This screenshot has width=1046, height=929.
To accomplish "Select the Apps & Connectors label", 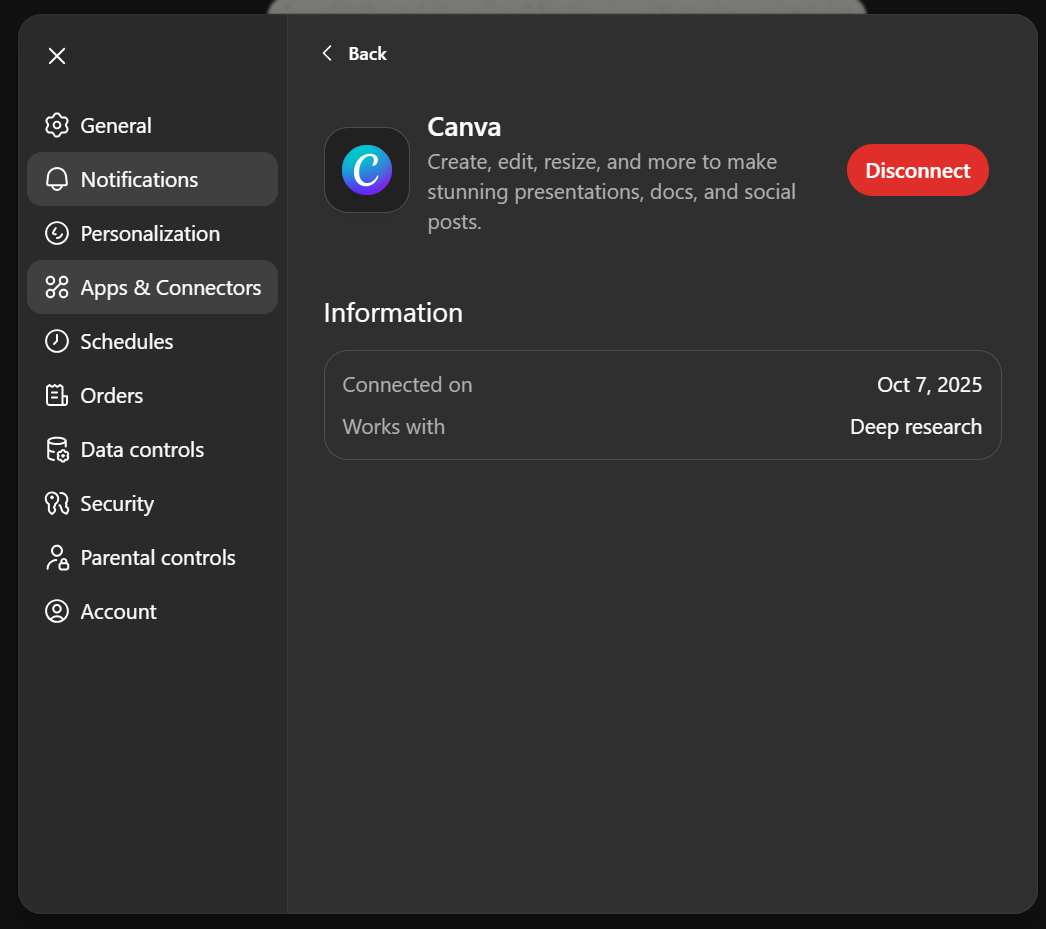I will tap(171, 287).
